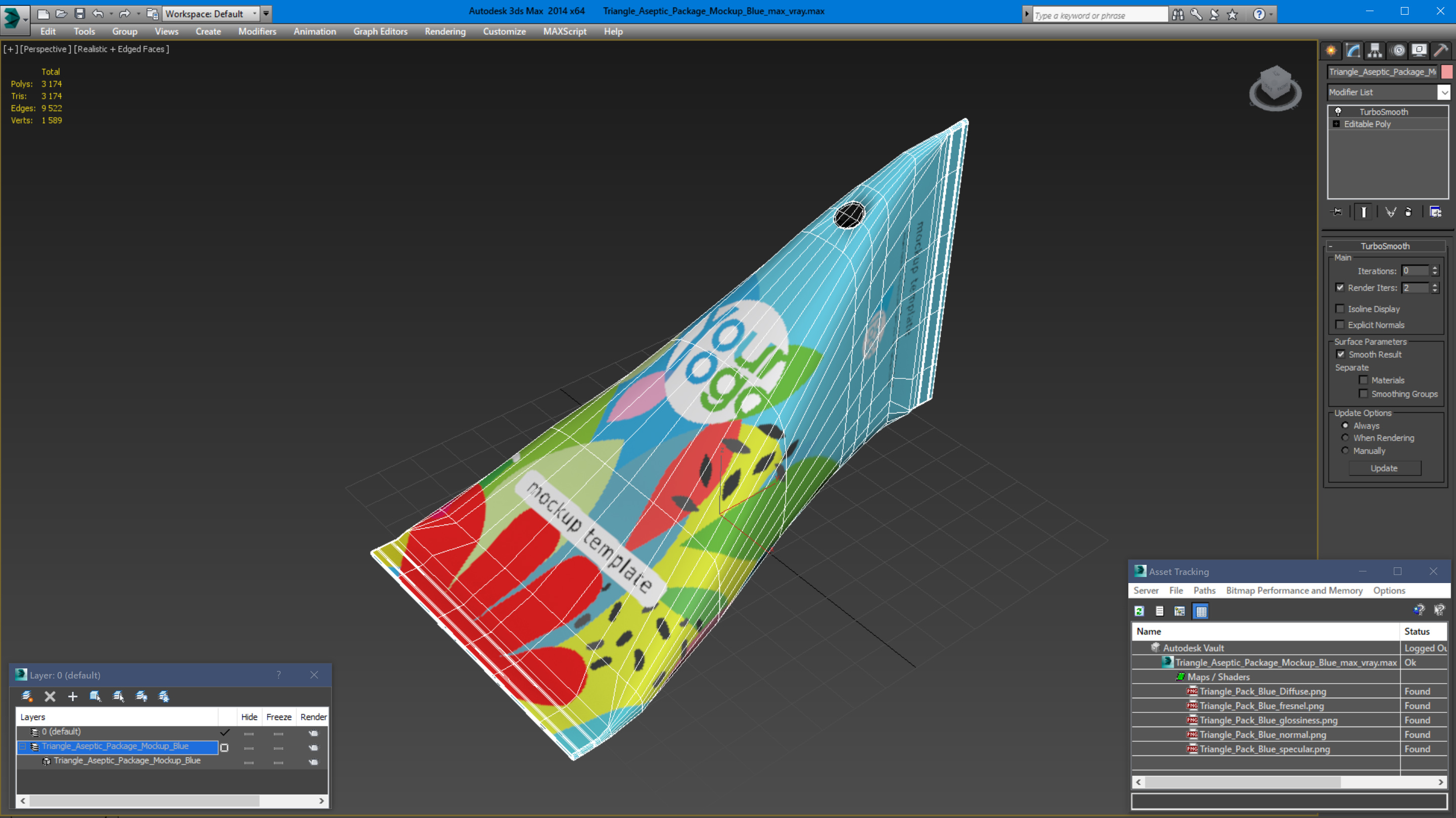Enable the Isoline Display checkbox

tap(1340, 308)
